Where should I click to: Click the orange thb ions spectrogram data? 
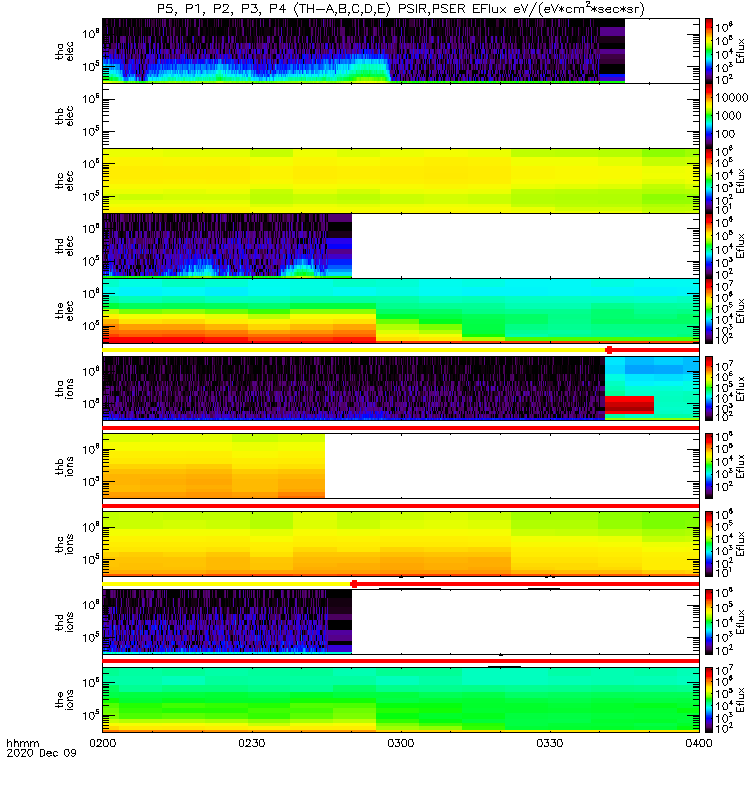pyautogui.click(x=214, y=466)
